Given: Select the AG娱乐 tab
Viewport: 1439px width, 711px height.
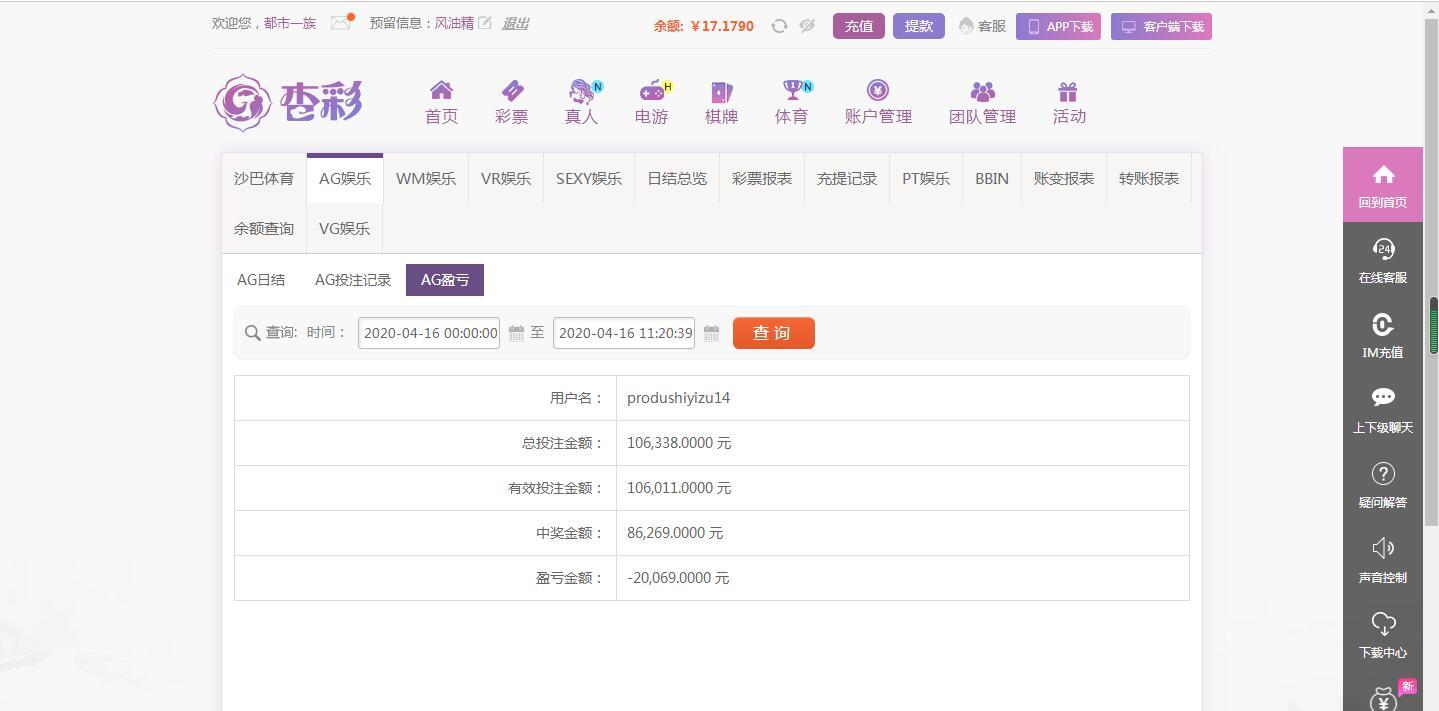Looking at the screenshot, I should click(x=345, y=178).
